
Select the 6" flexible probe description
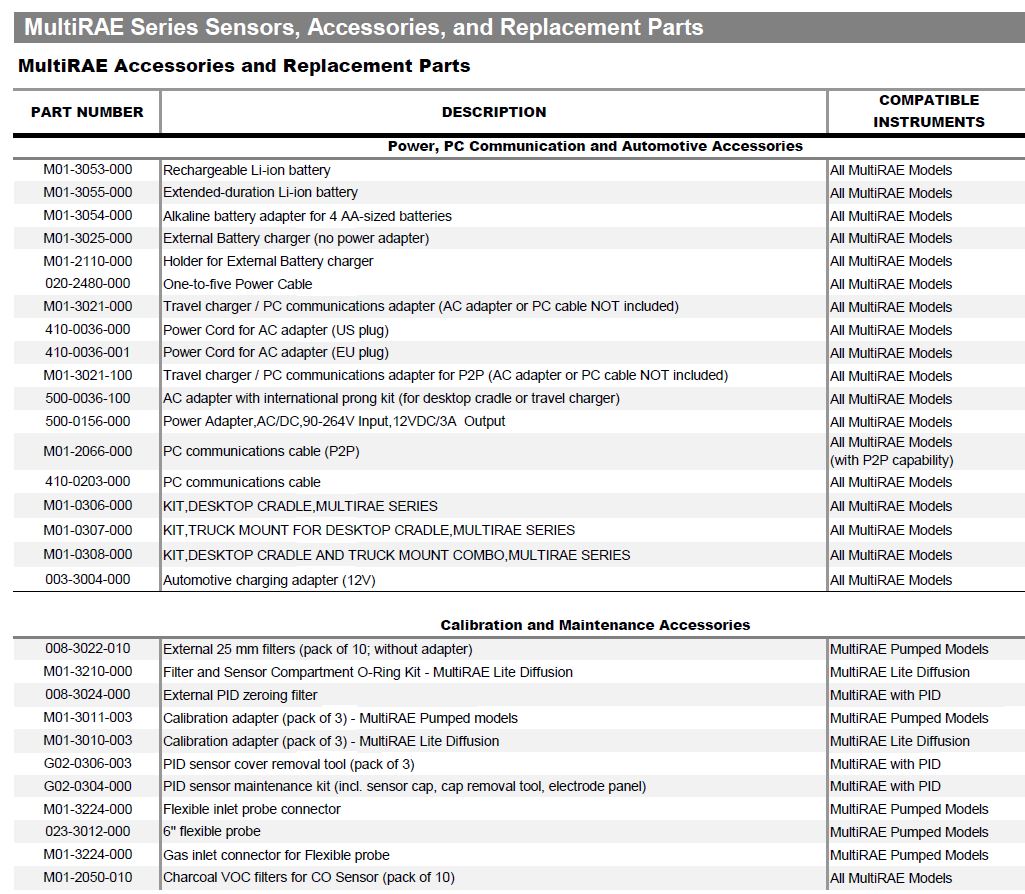click(x=214, y=831)
